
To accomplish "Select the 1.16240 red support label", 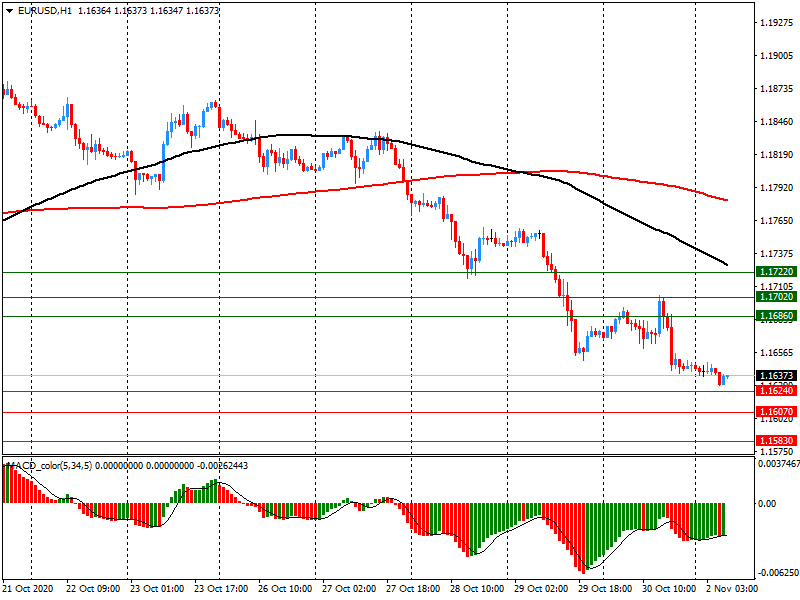I will coord(776,391).
